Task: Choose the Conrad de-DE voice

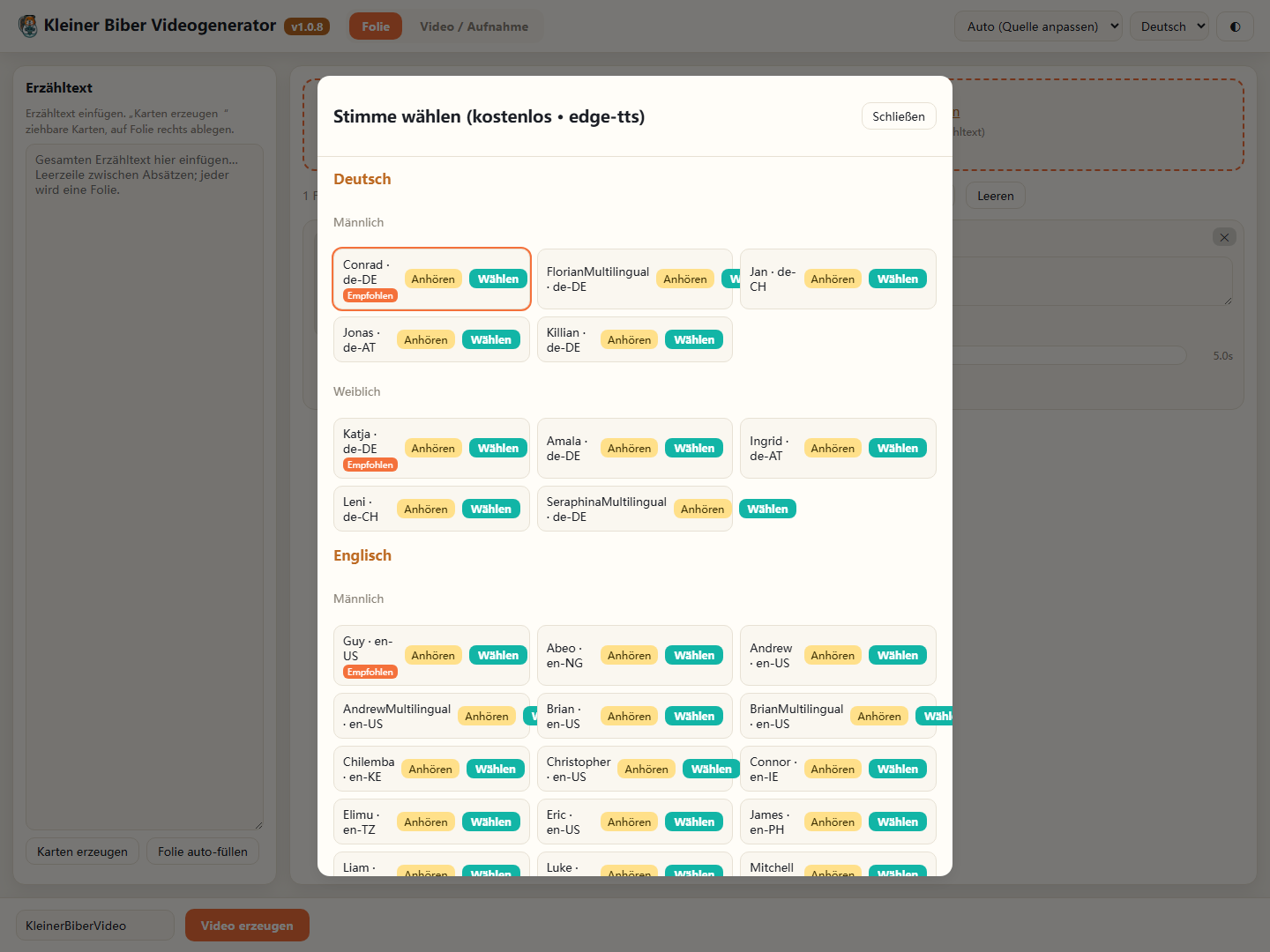Action: pyautogui.click(x=498, y=279)
